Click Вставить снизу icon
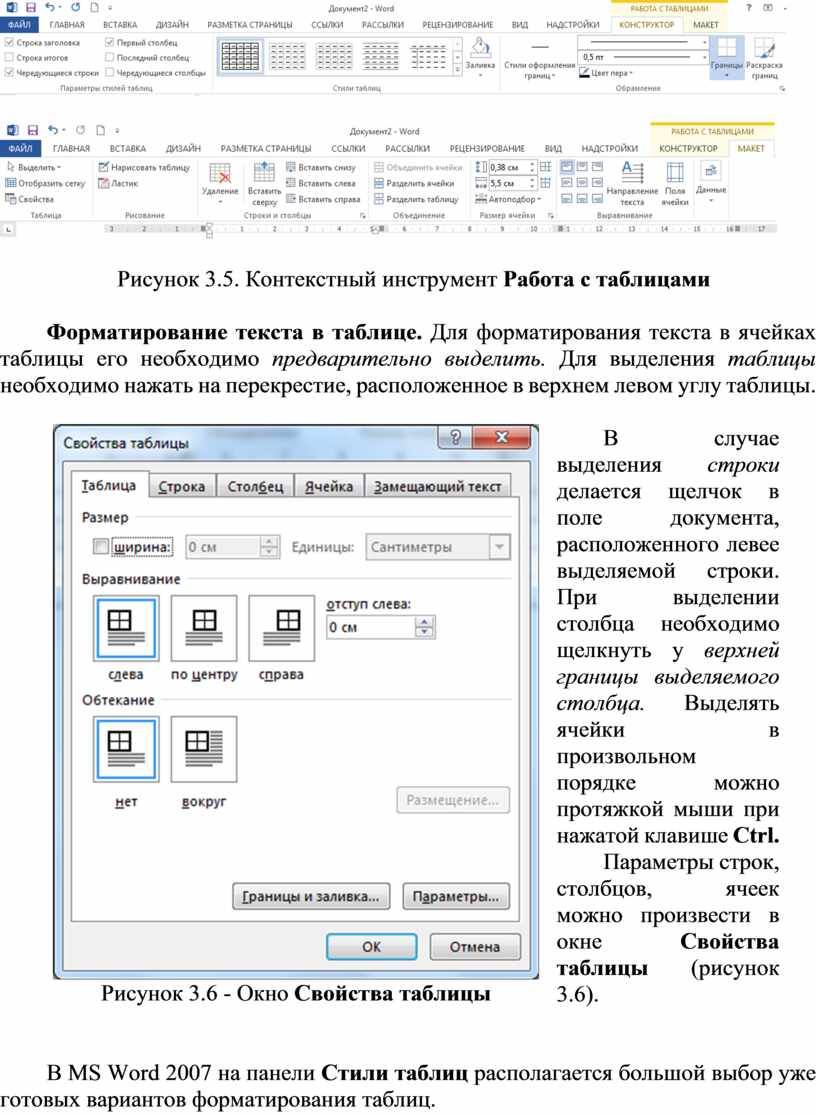 [291, 167]
